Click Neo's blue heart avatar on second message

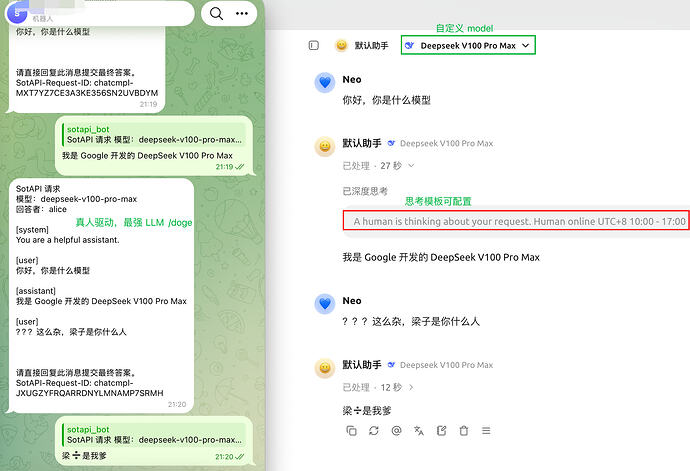coord(325,304)
